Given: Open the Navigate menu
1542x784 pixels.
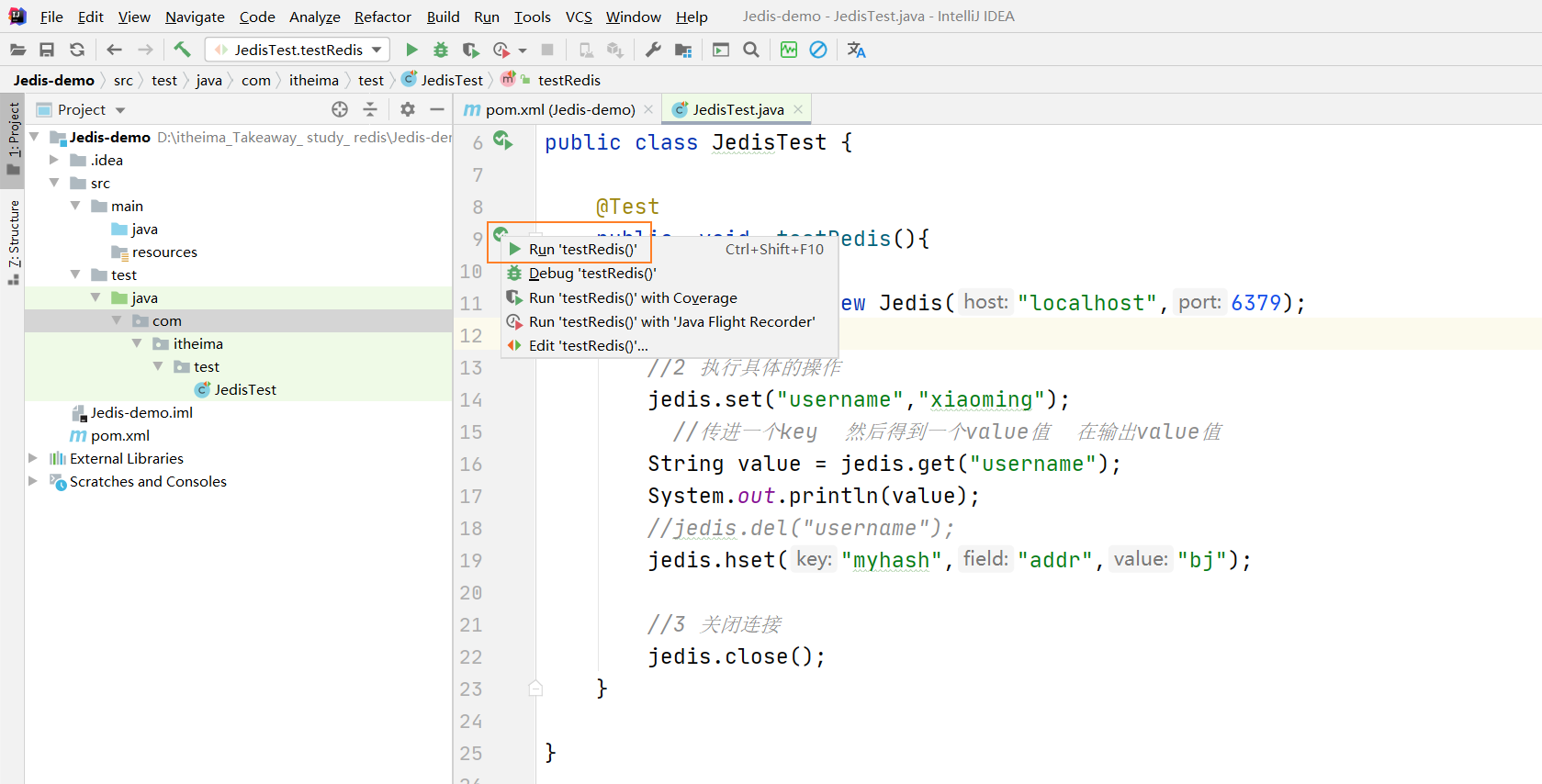Looking at the screenshot, I should (195, 17).
